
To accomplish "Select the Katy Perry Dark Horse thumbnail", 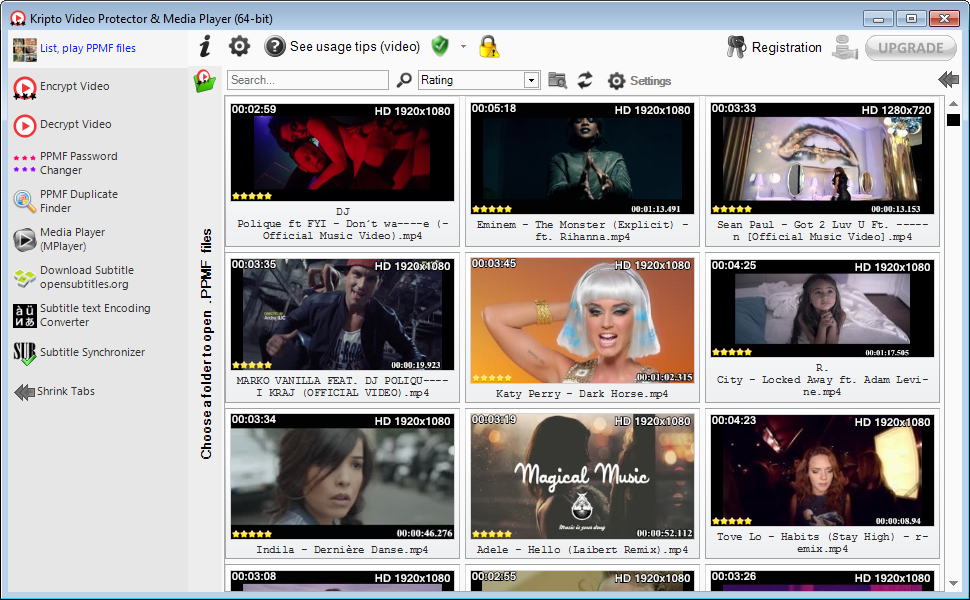I will pyautogui.click(x=582, y=320).
